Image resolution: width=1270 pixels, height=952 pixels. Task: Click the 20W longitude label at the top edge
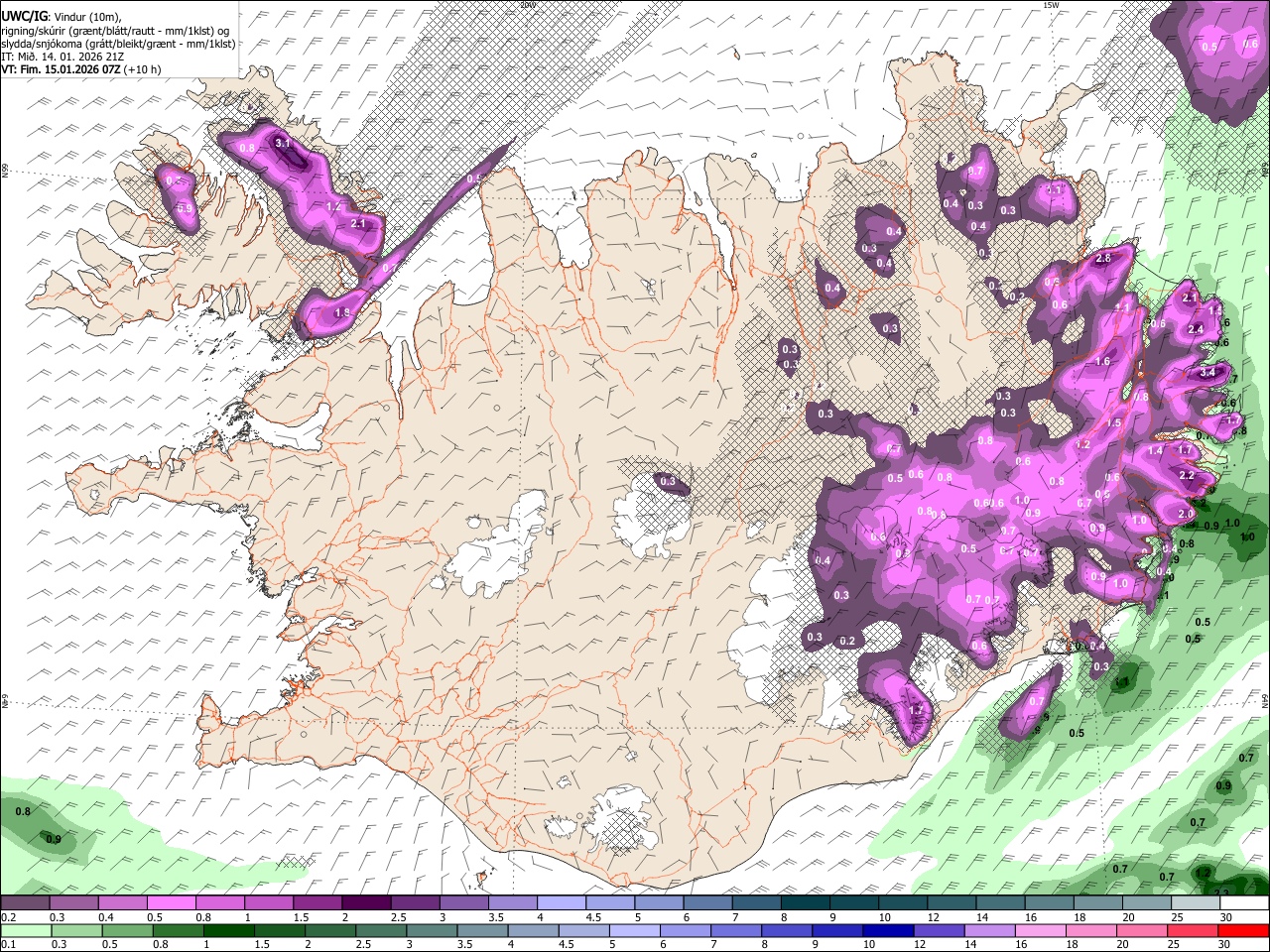click(527, 5)
